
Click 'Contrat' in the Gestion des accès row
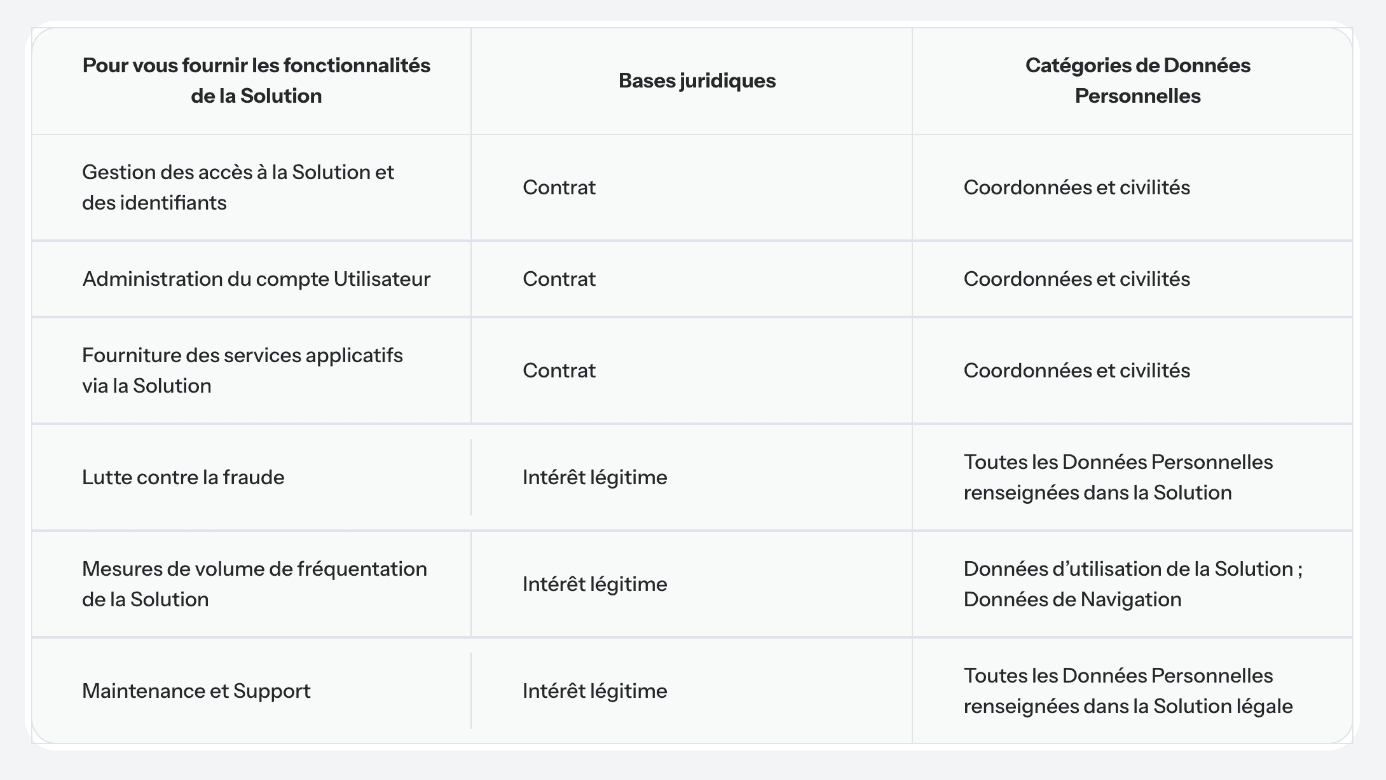tap(559, 187)
